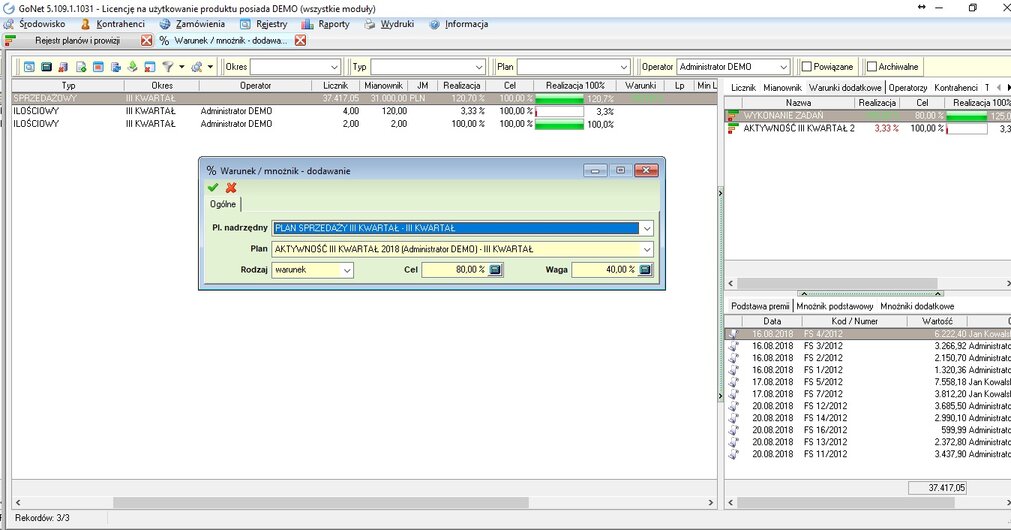1011x530 pixels.
Task: Switch to the Operatorzy tab
Action: [908, 88]
